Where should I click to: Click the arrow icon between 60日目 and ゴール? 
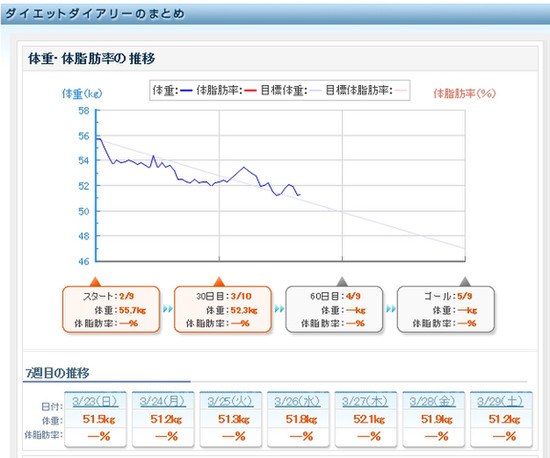click(391, 309)
